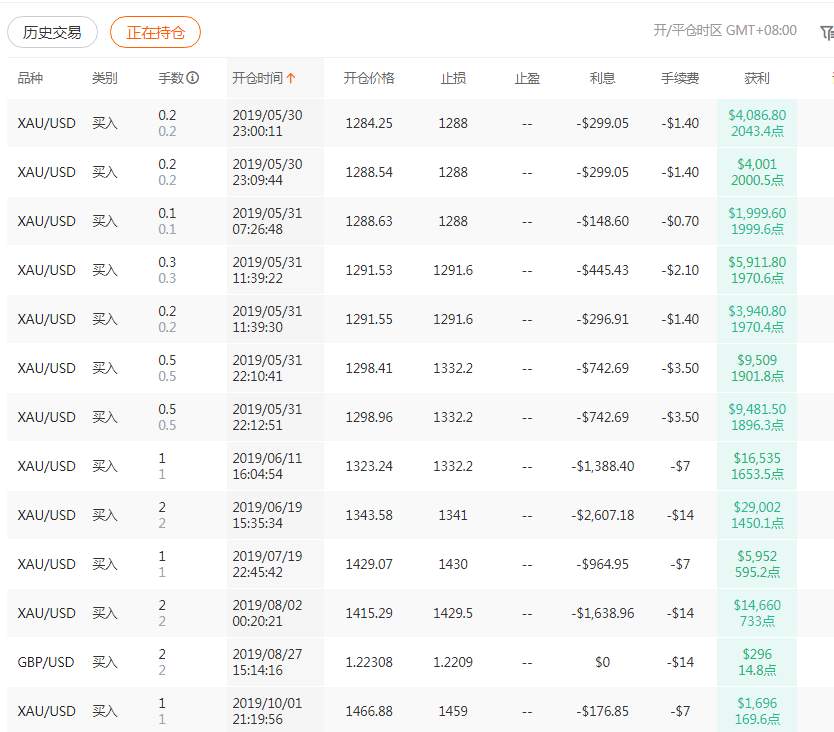Screen dimensions: 834x732
Task: Click the open time 2019/06/11 16:04:54
Action: [267, 466]
